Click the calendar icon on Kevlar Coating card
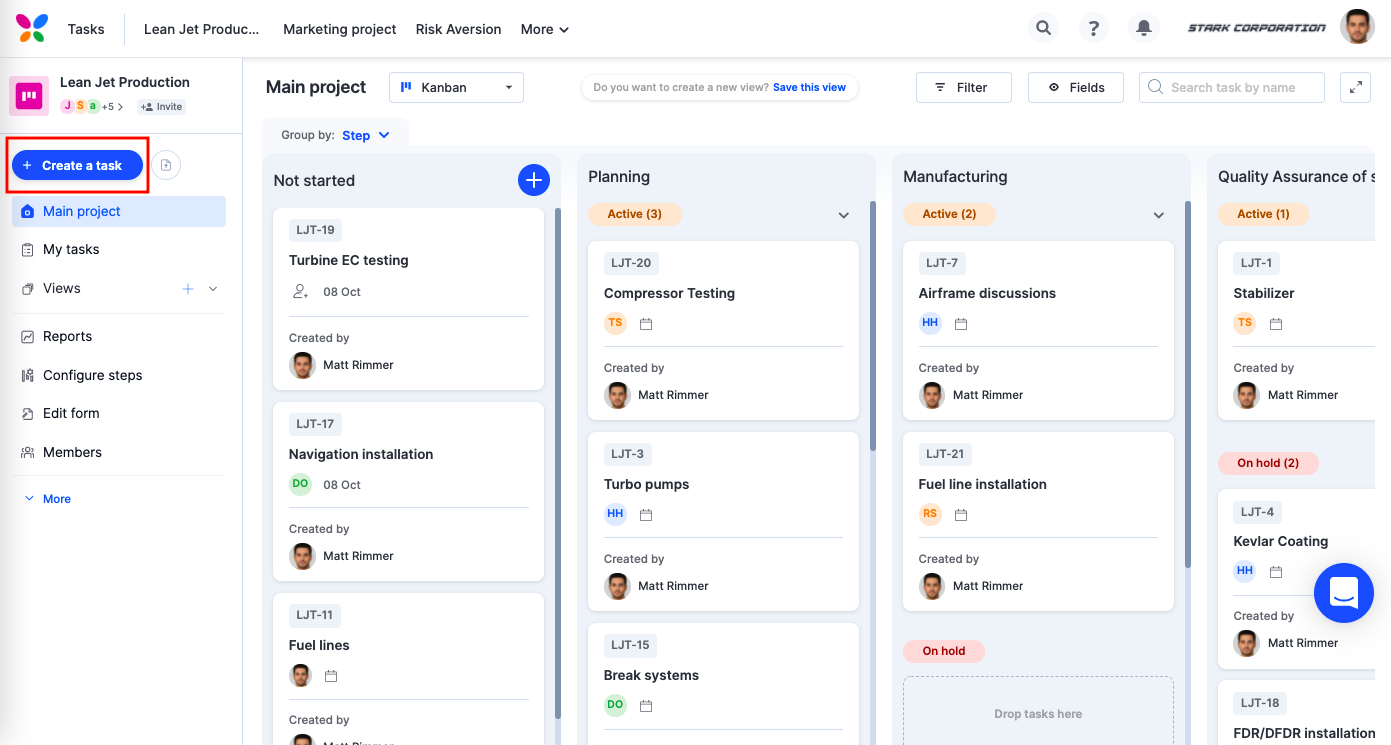1391x745 pixels. pos(1276,572)
